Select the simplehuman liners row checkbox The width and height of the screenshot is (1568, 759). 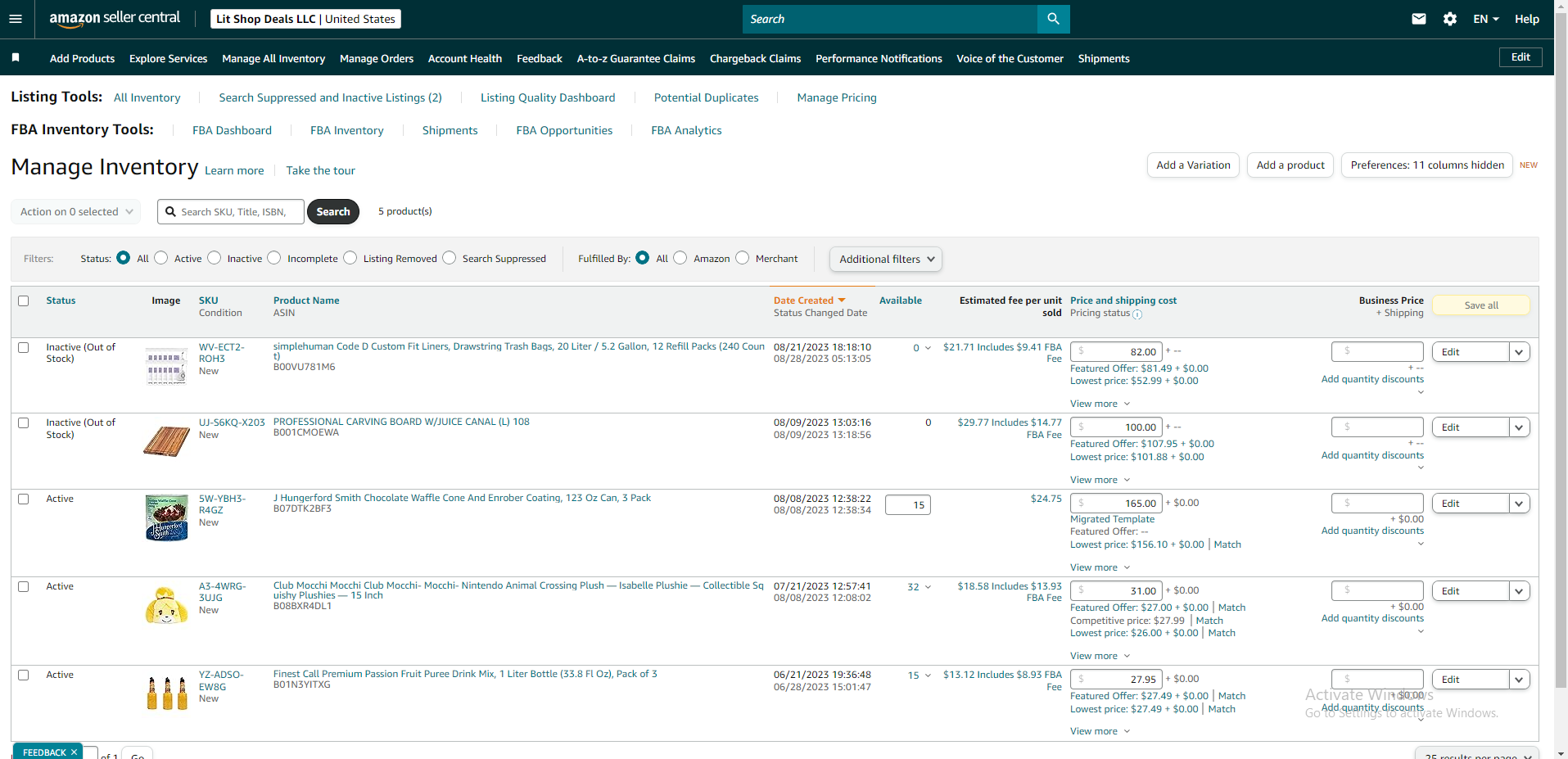click(x=24, y=347)
